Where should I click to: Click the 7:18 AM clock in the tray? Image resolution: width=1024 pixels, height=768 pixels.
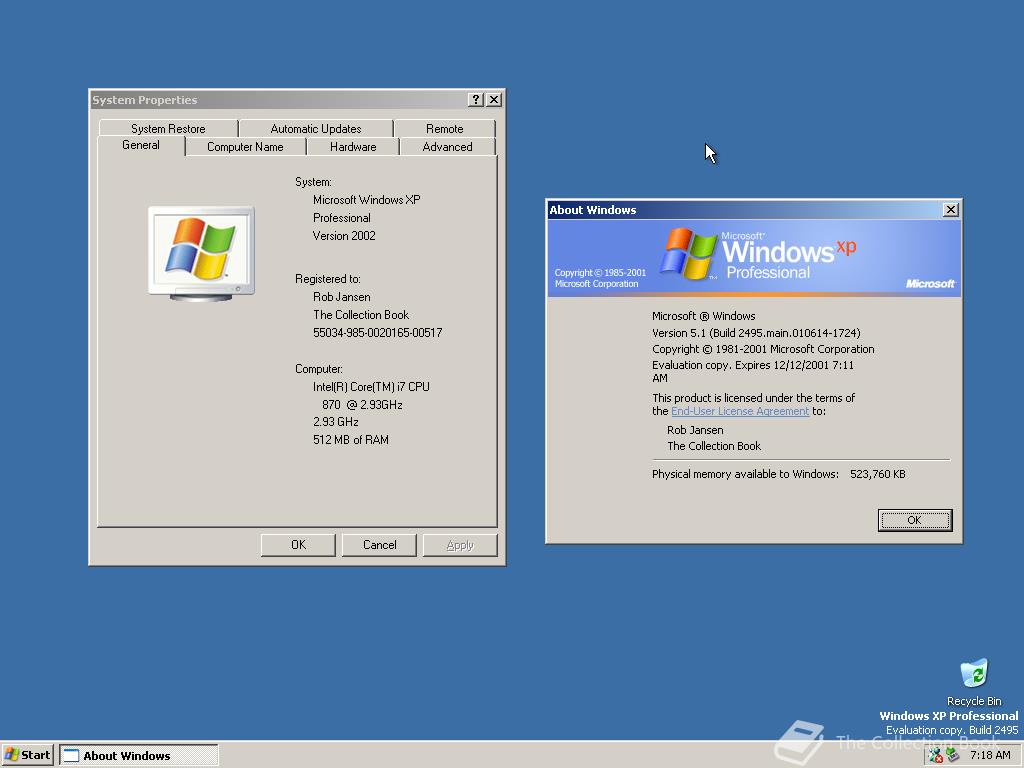point(989,755)
